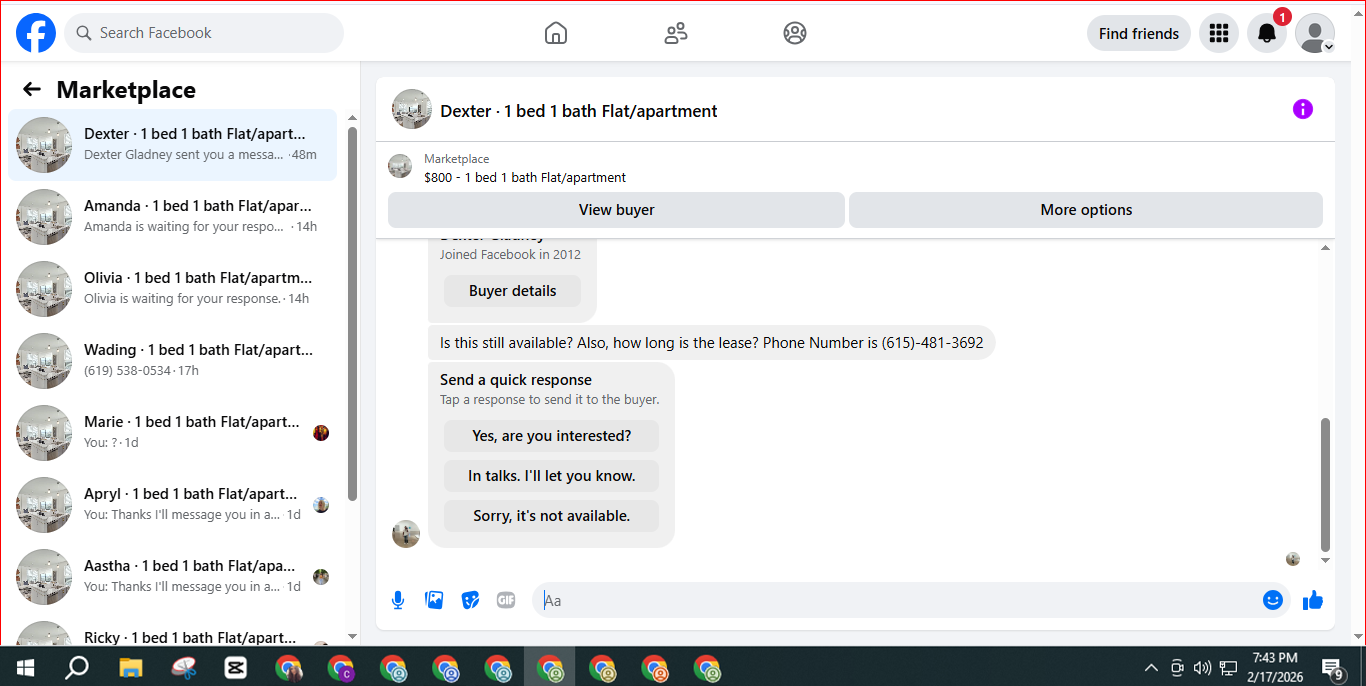Click the More options button
The image size is (1366, 686).
tap(1086, 210)
